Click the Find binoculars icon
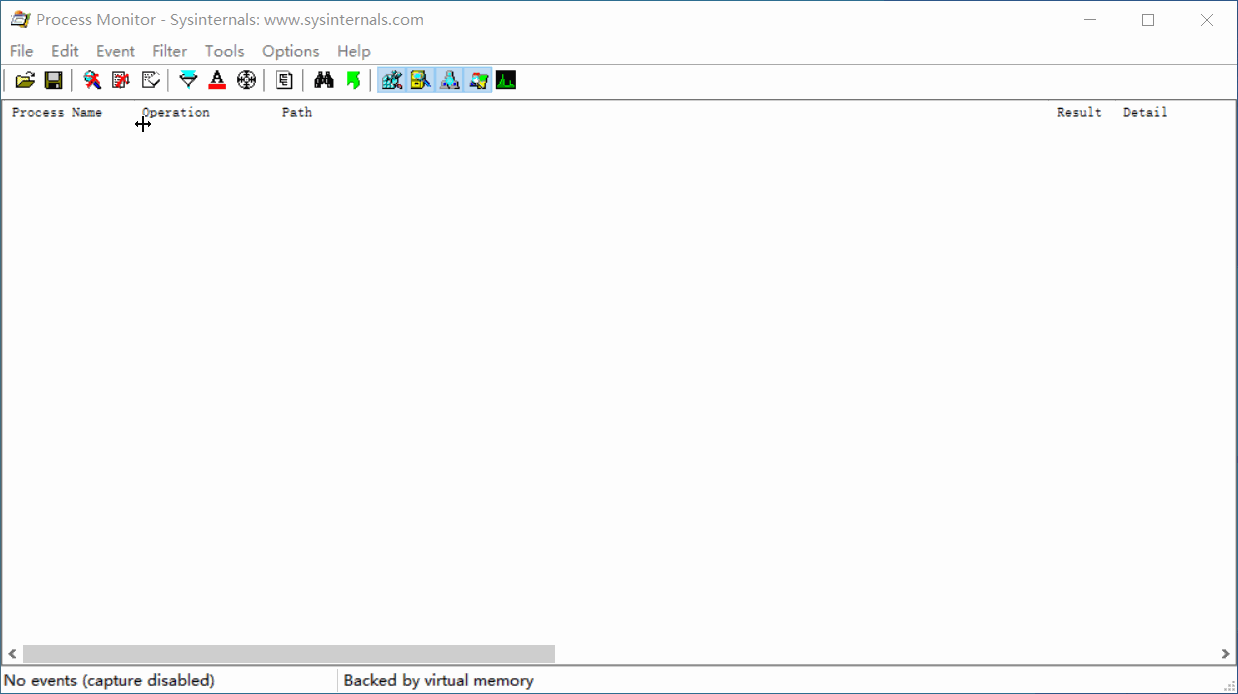 point(324,80)
